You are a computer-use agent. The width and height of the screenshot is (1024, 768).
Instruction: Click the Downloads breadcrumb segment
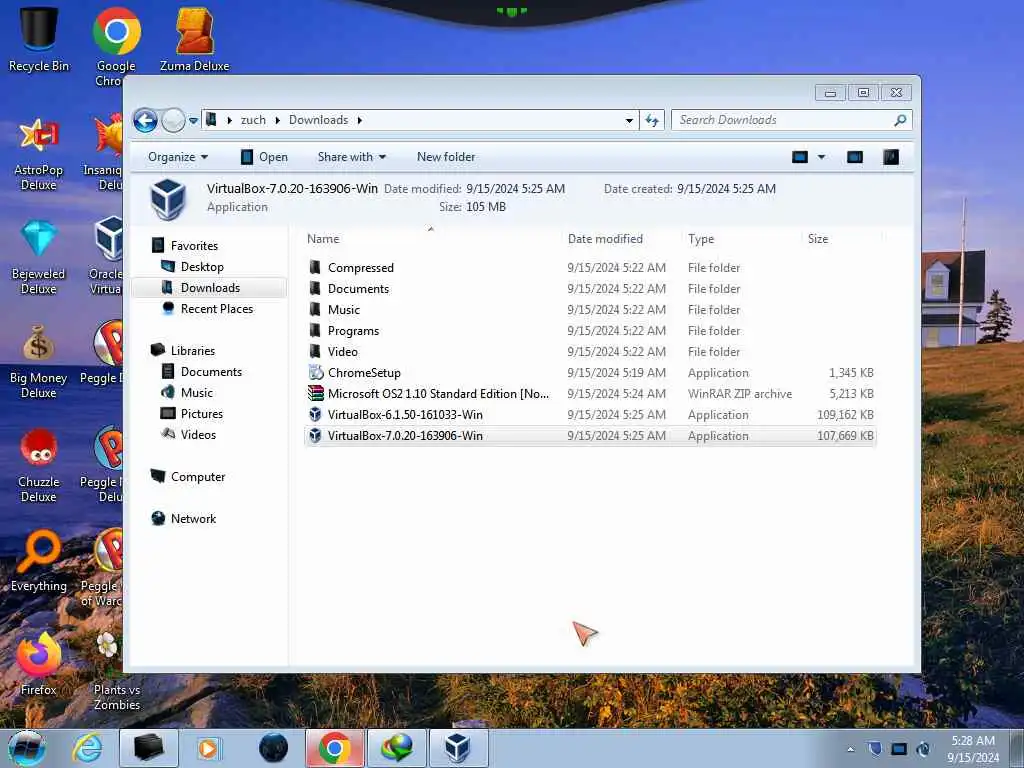tap(319, 120)
